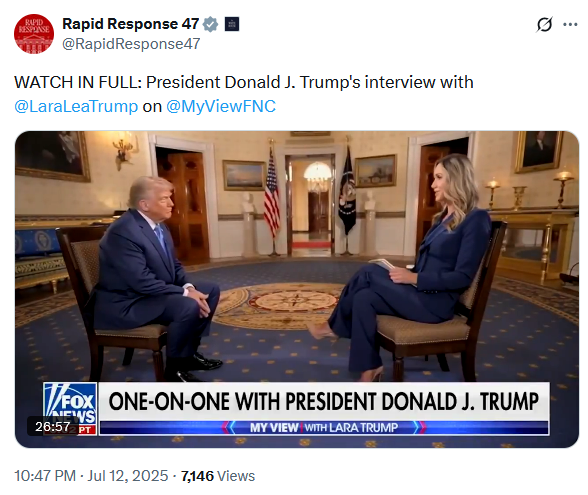Viewport: 588px width, 495px height.
Task: Open the @LaraLeaTrump mention
Action: tap(76, 106)
